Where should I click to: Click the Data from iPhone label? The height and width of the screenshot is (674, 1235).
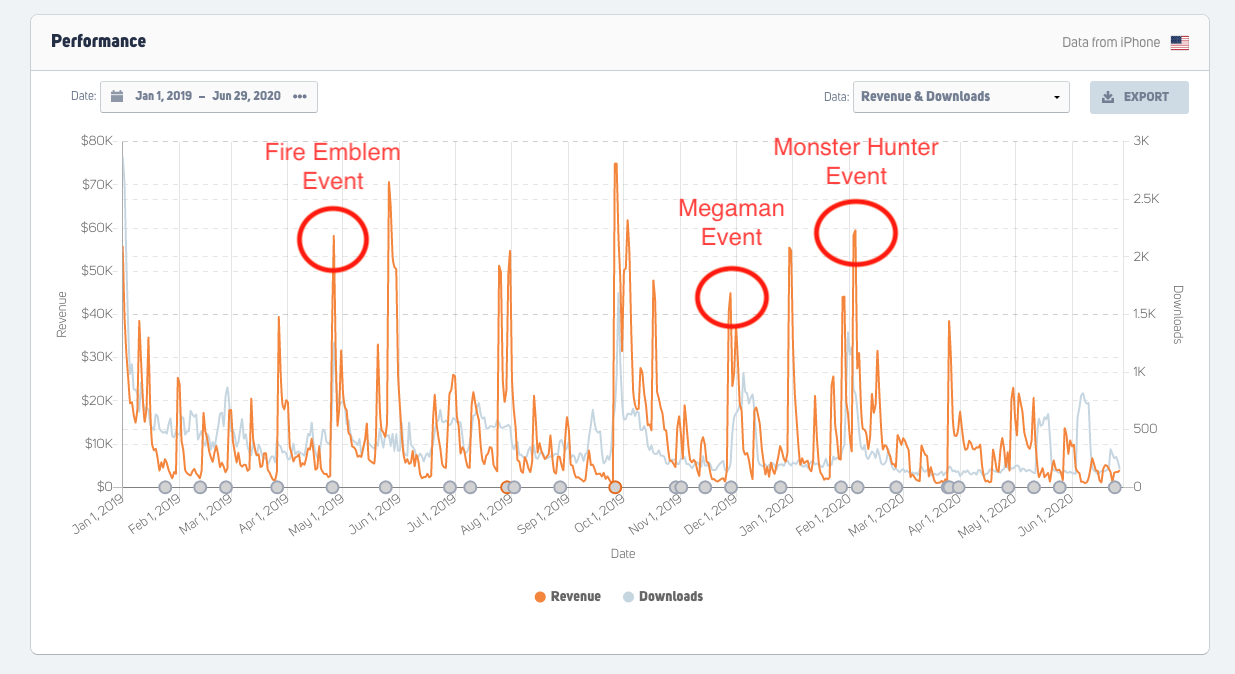tap(1111, 43)
